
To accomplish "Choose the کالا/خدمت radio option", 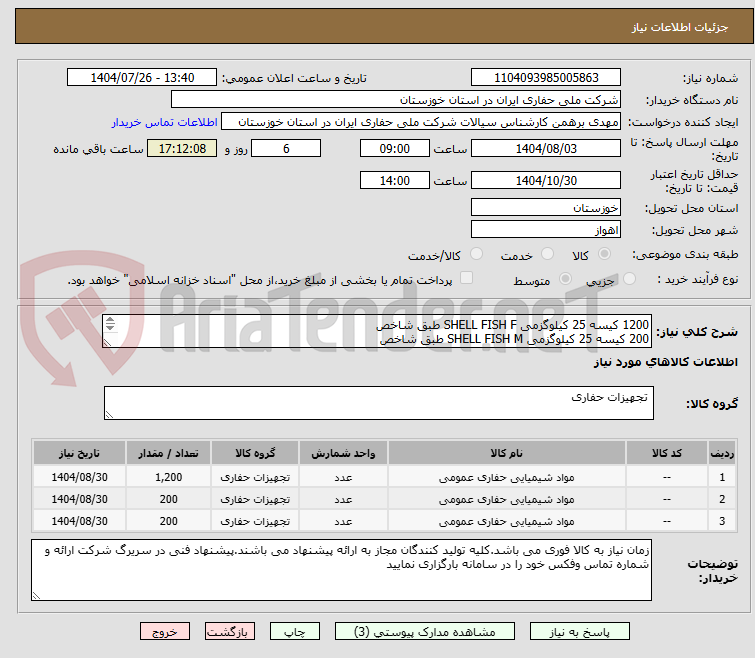I will point(477,255).
